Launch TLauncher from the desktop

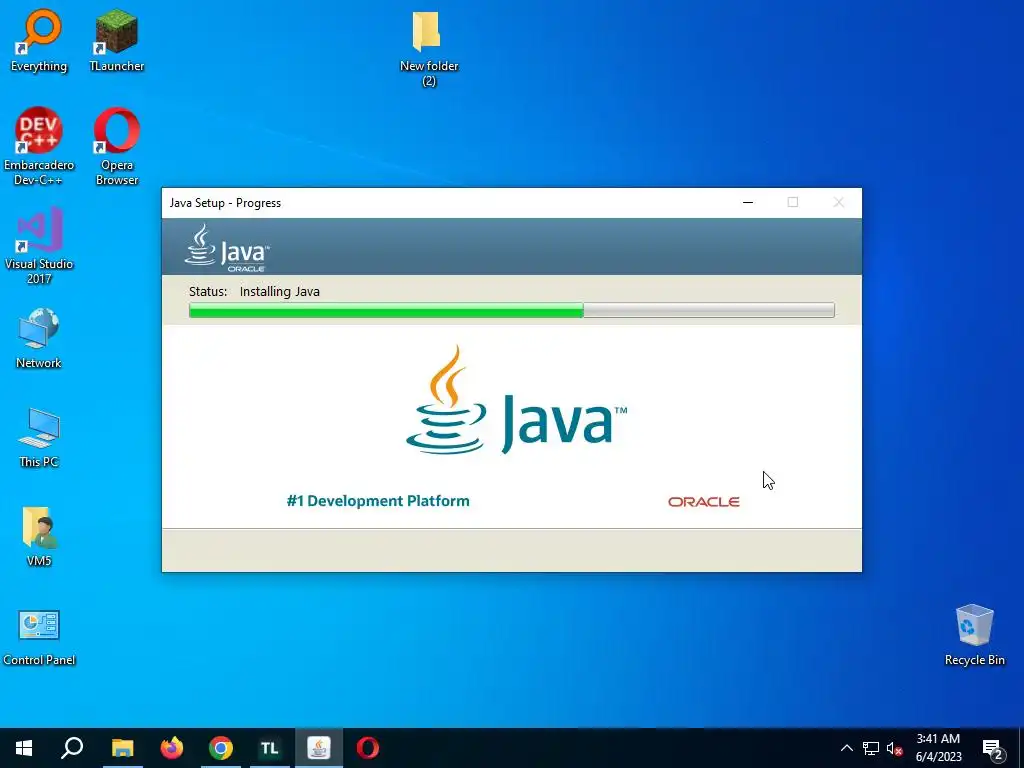(x=116, y=39)
